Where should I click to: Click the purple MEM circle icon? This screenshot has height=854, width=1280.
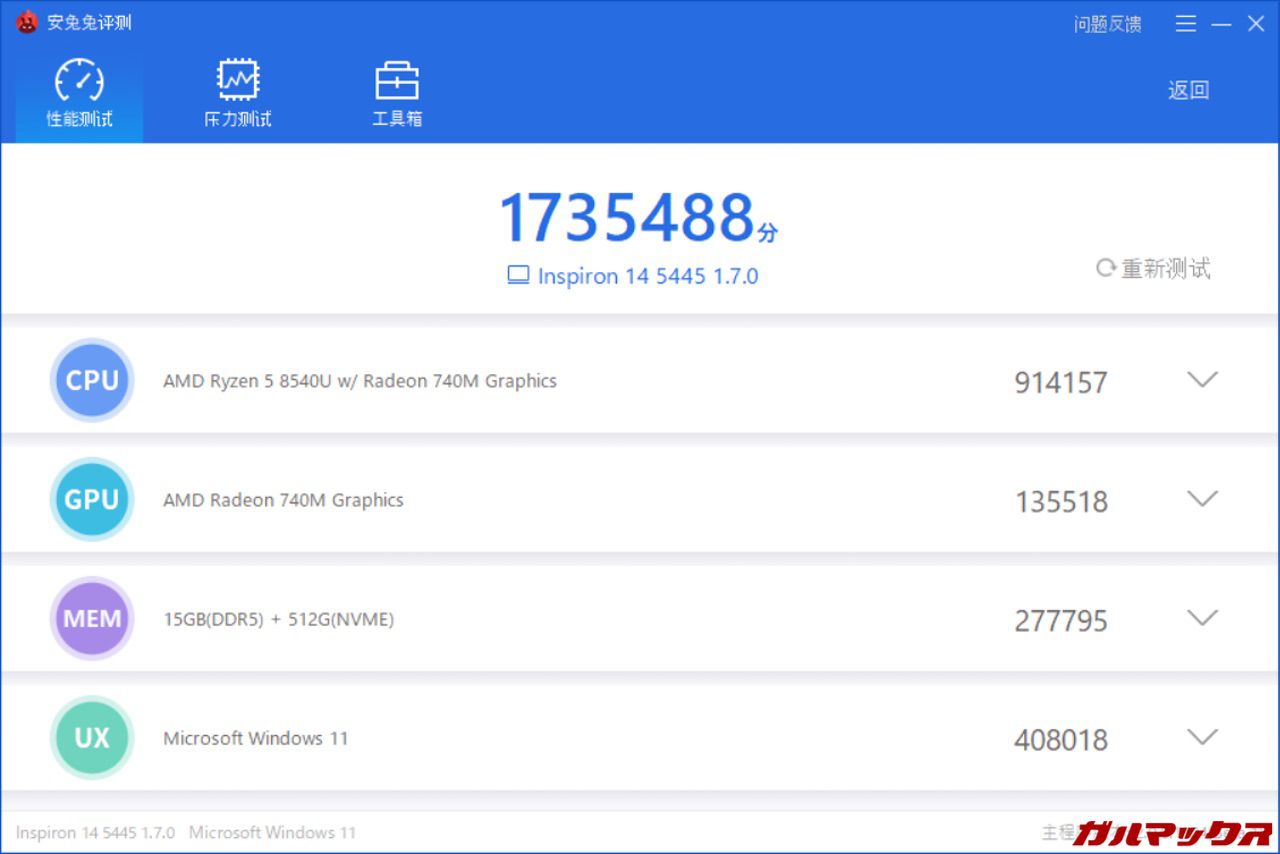tap(92, 618)
